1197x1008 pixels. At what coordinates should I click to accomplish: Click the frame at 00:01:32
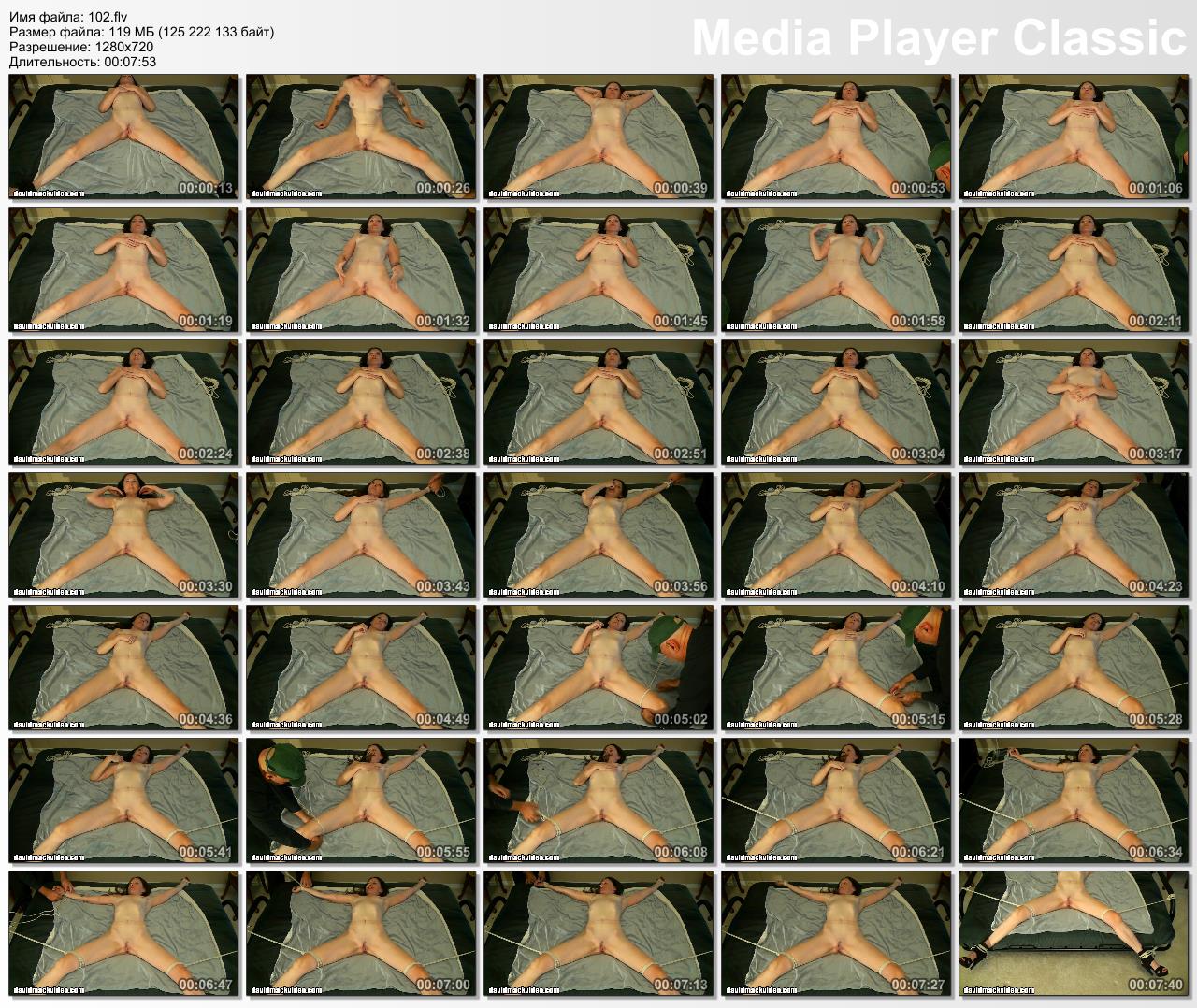pos(361,270)
